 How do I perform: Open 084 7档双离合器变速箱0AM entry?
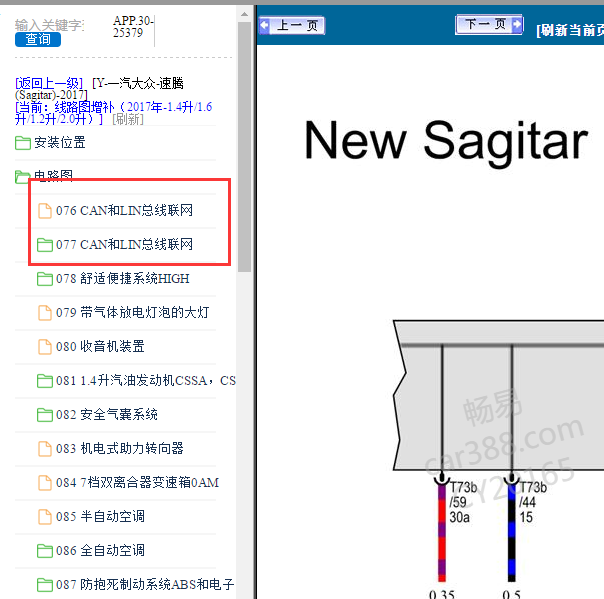137,482
